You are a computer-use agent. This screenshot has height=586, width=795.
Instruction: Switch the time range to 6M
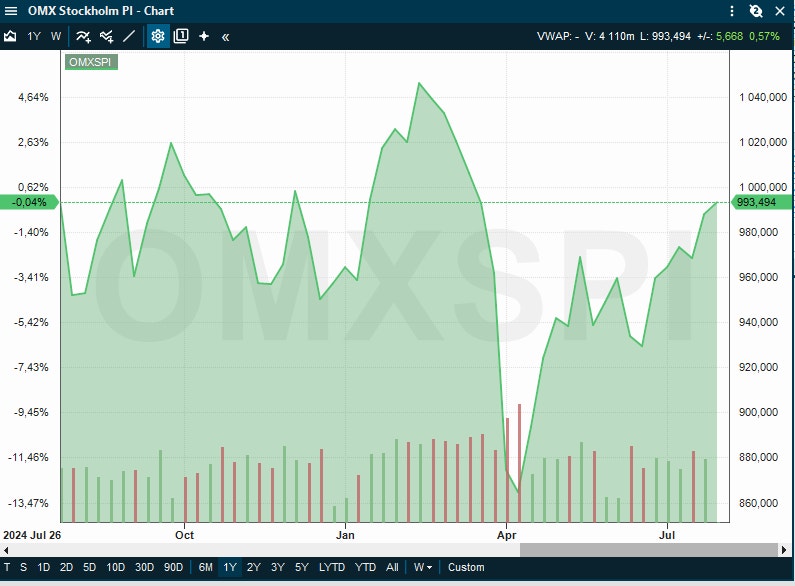pyautogui.click(x=205, y=567)
